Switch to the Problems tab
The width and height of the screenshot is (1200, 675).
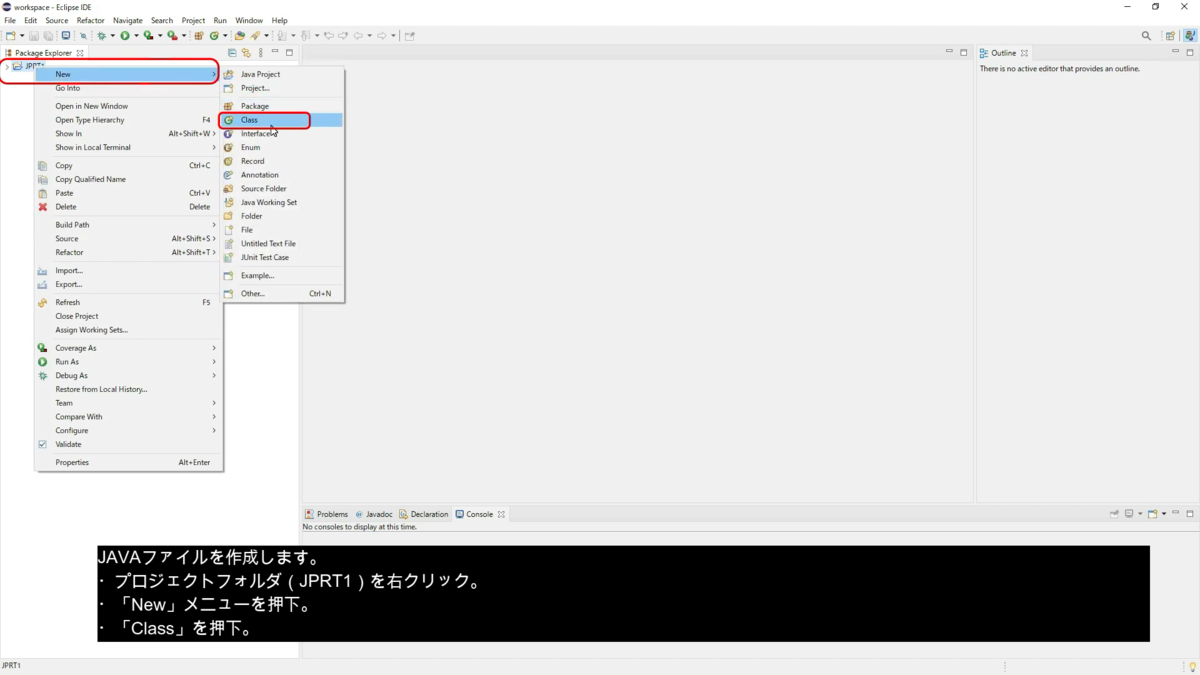(x=326, y=514)
